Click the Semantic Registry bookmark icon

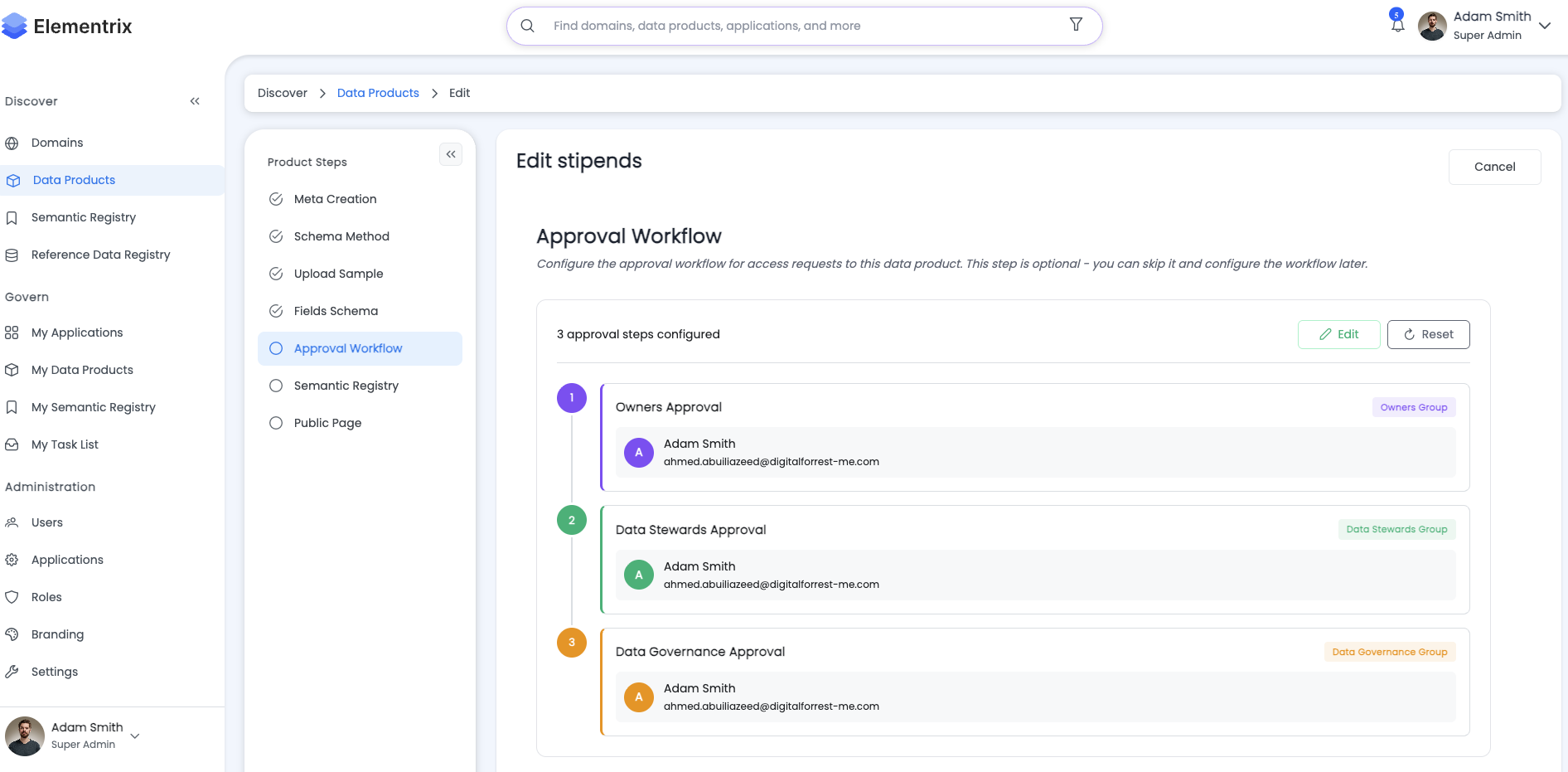point(12,217)
